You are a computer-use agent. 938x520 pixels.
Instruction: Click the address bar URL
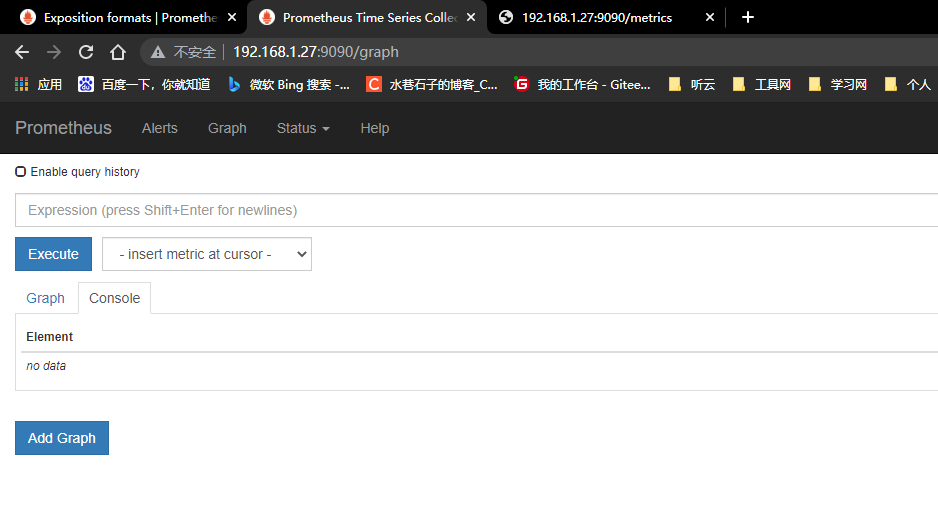(315, 52)
